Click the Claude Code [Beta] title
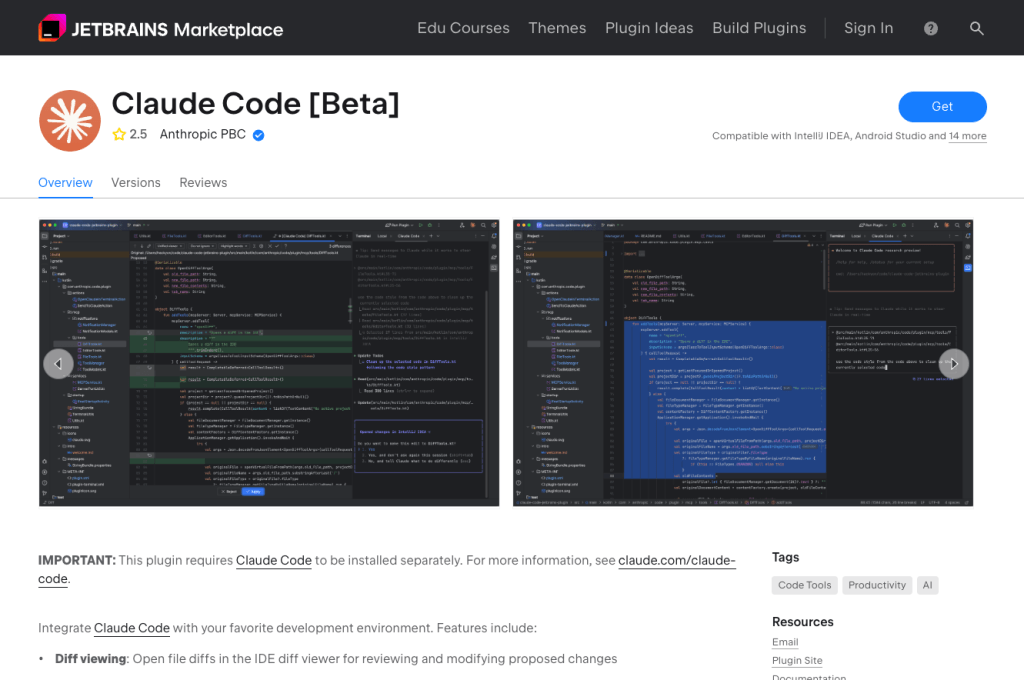 tap(255, 104)
